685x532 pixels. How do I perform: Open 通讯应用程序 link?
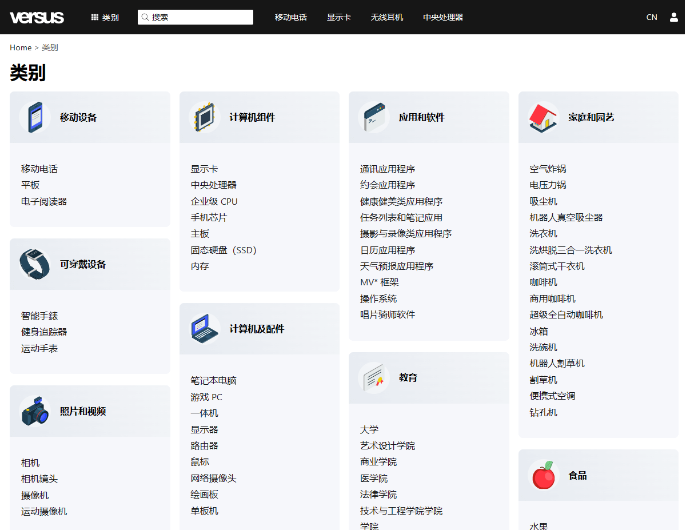click(x=387, y=169)
